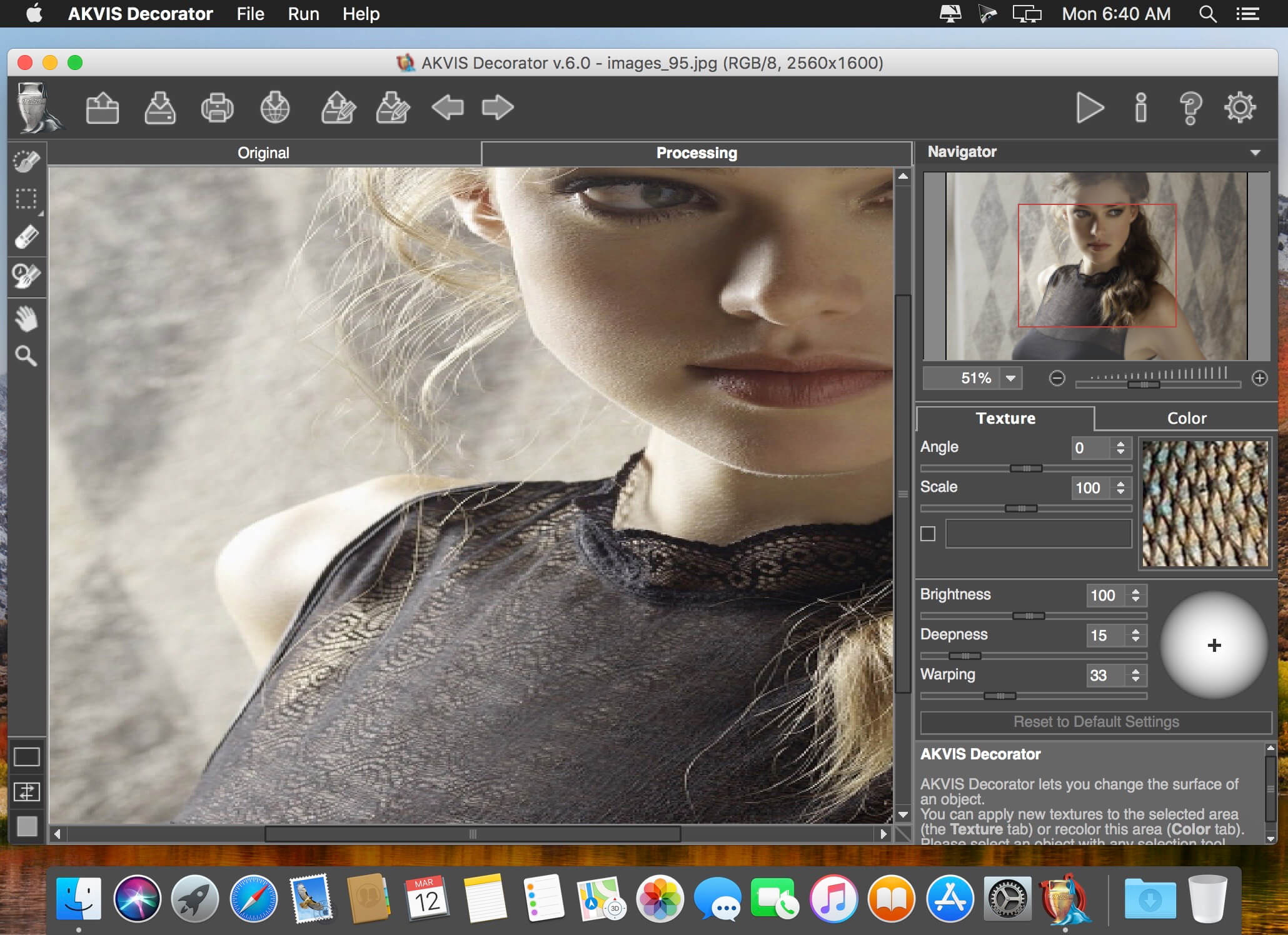Image resolution: width=1288 pixels, height=935 pixels.
Task: Open Spotlight search in the menu bar
Action: (x=1207, y=14)
